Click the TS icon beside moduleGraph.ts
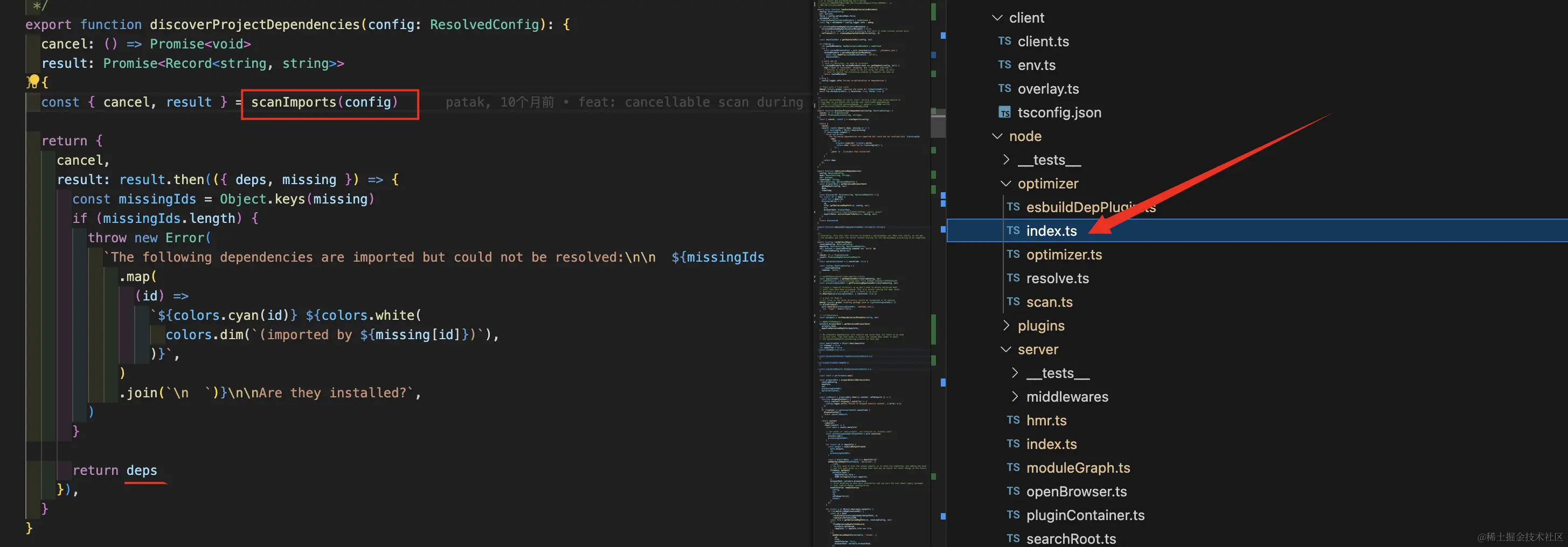Viewport: 1568px width, 547px height. tap(1013, 467)
